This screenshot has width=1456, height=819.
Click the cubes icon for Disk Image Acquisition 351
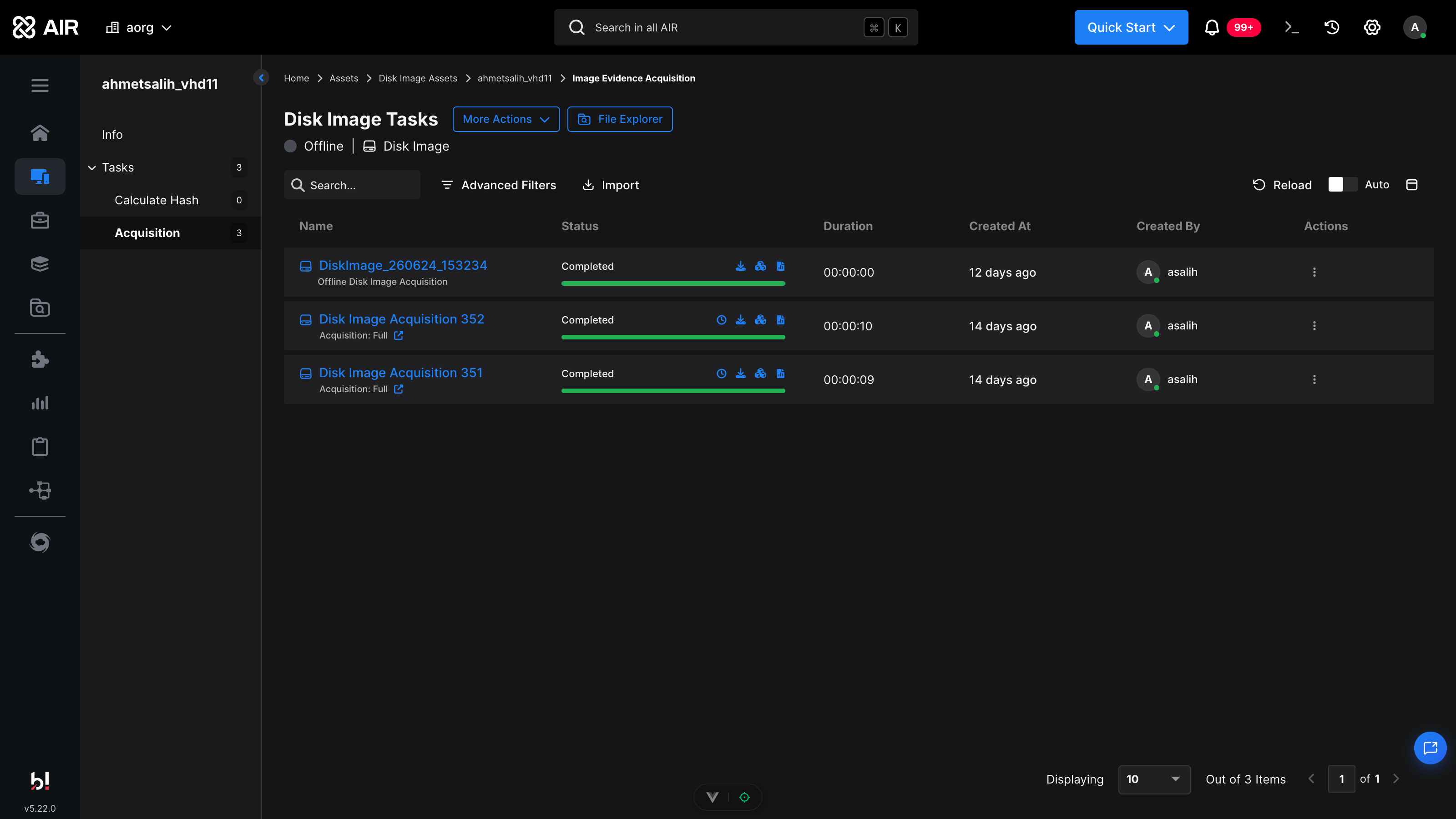pos(761,374)
